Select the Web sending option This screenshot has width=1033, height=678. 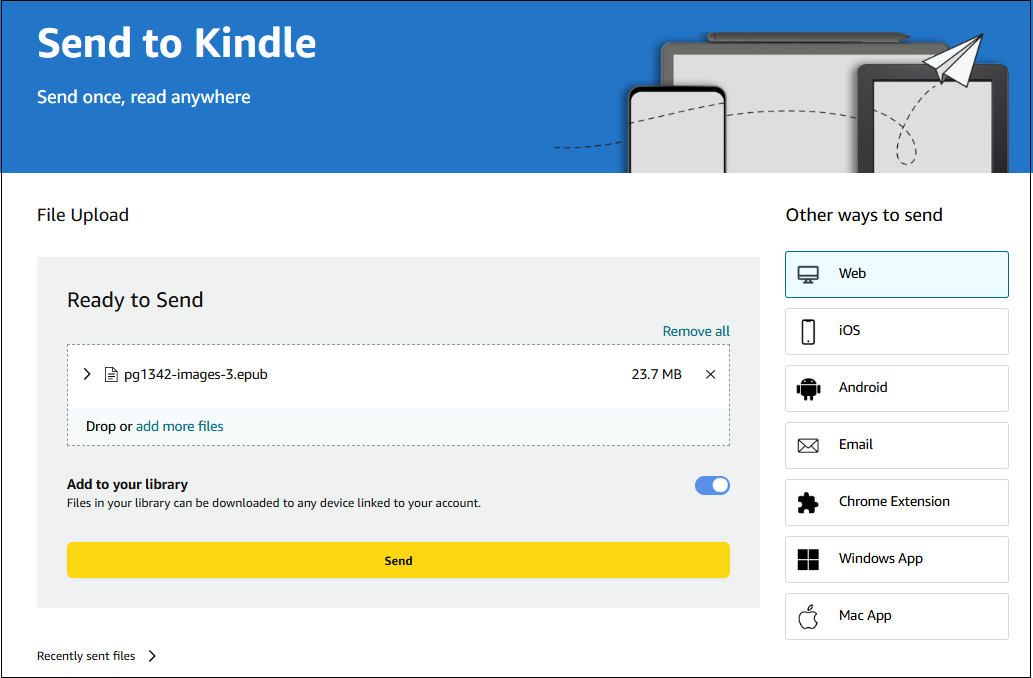tap(897, 274)
